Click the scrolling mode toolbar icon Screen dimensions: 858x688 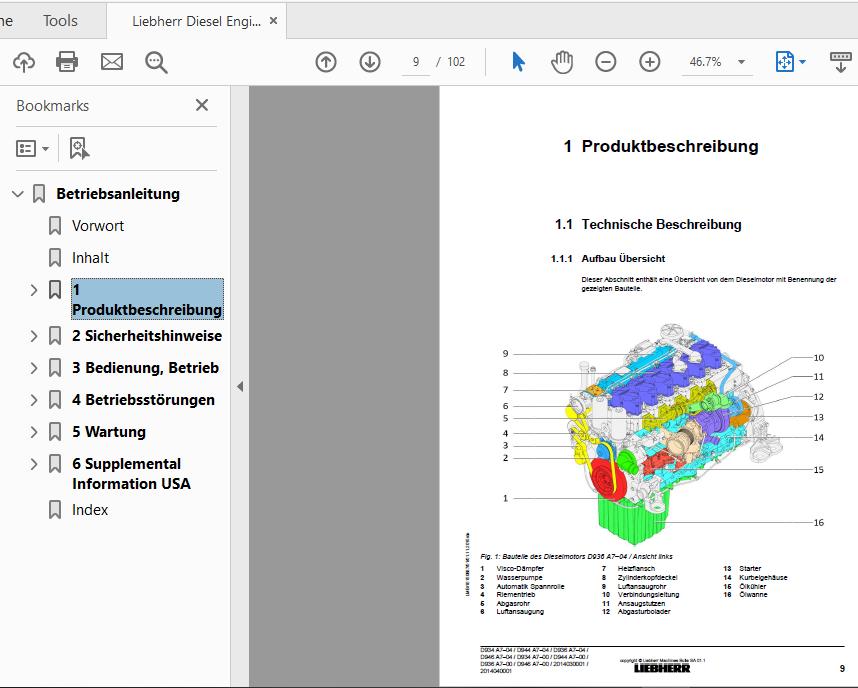(840, 62)
